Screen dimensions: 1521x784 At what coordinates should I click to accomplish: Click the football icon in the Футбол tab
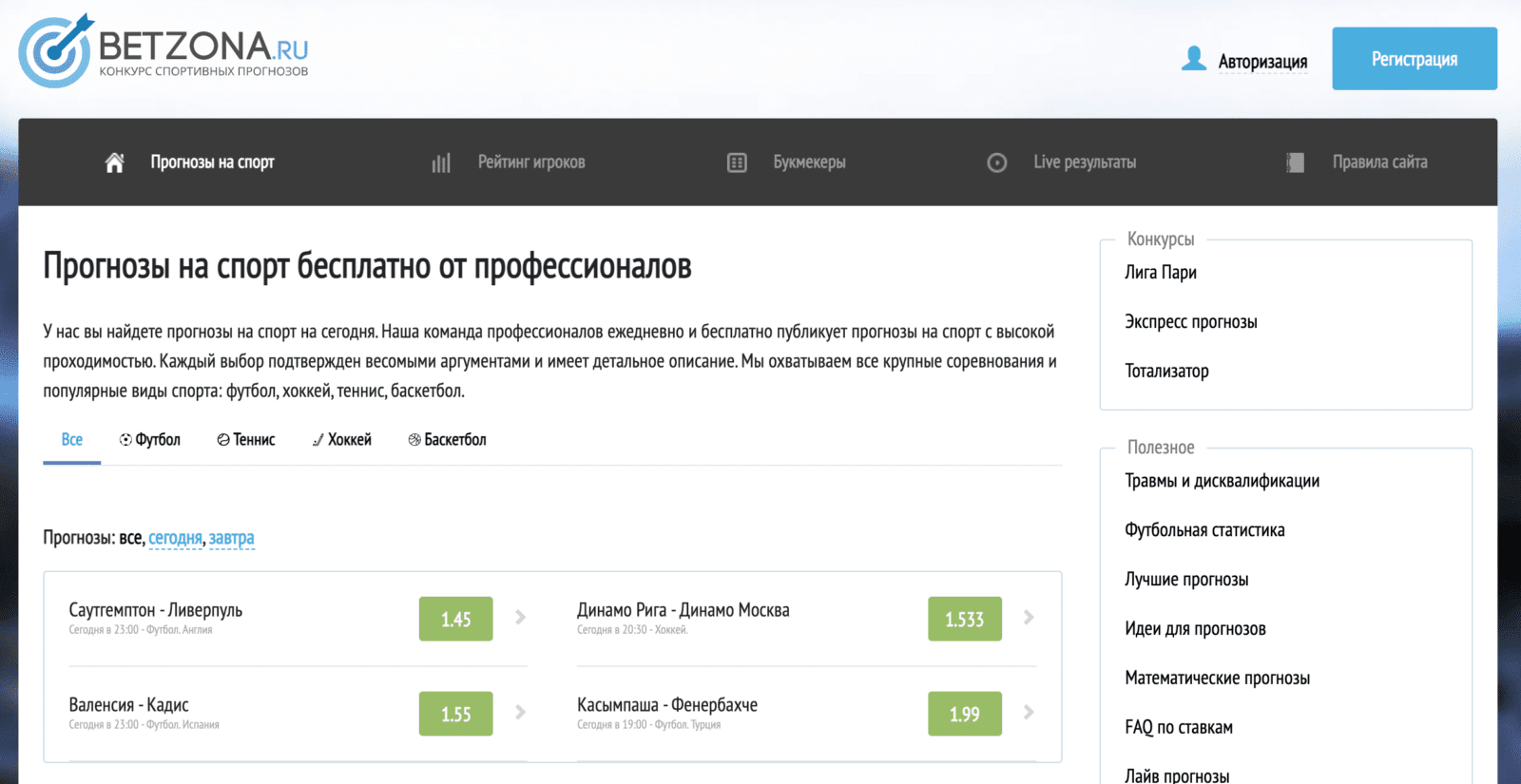click(125, 440)
